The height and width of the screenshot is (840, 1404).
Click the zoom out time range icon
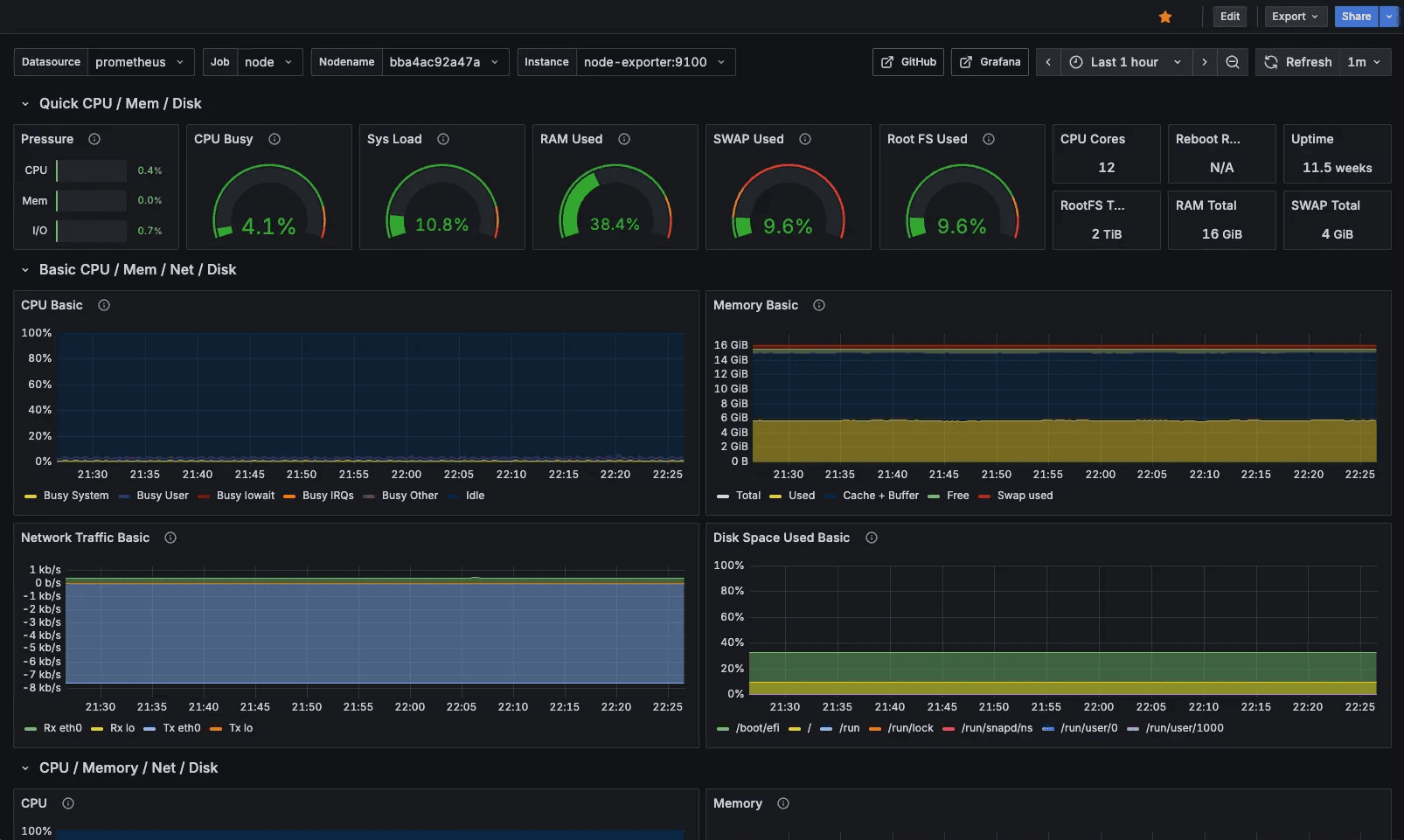[1232, 62]
